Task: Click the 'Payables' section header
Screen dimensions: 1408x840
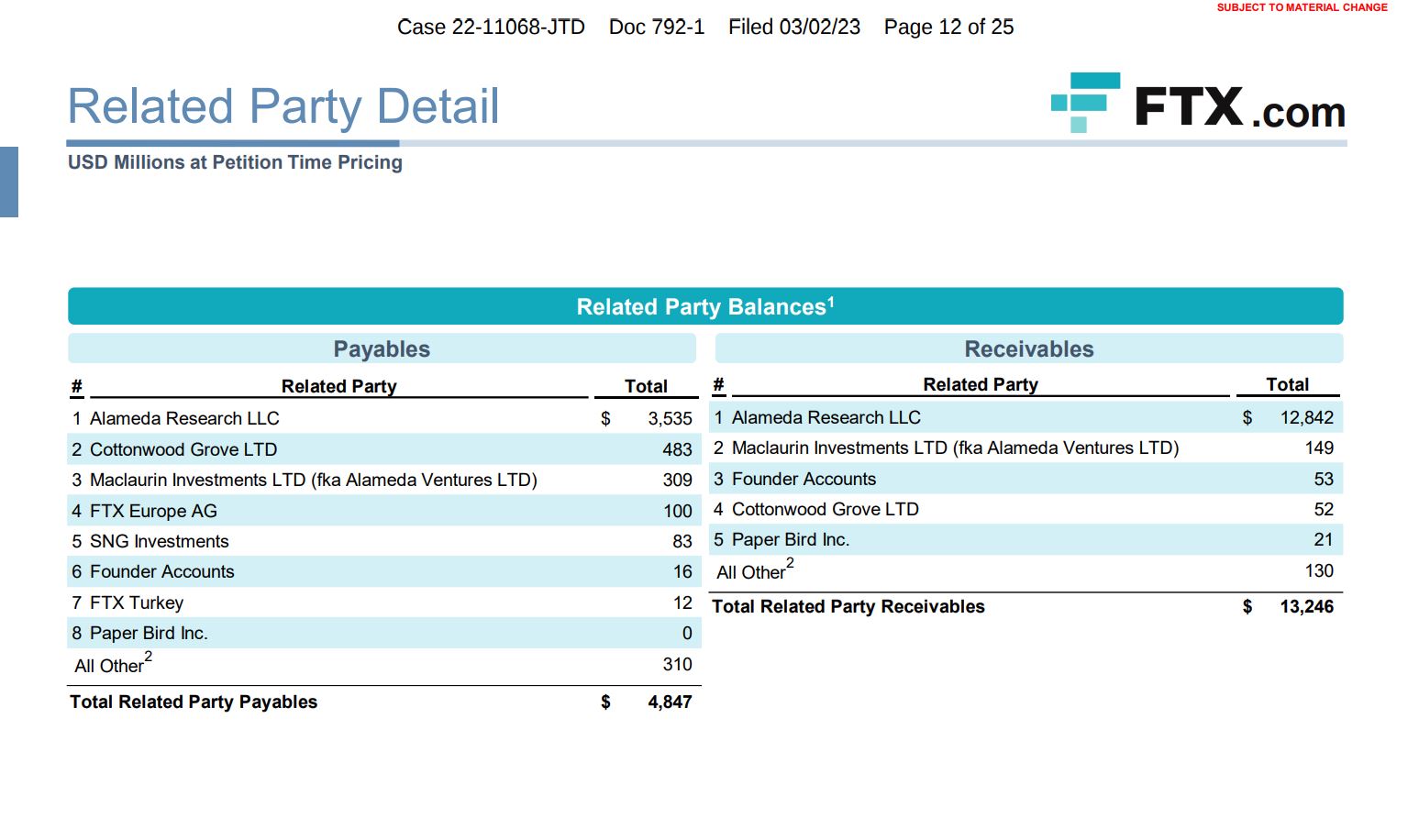Action: pyautogui.click(x=382, y=348)
